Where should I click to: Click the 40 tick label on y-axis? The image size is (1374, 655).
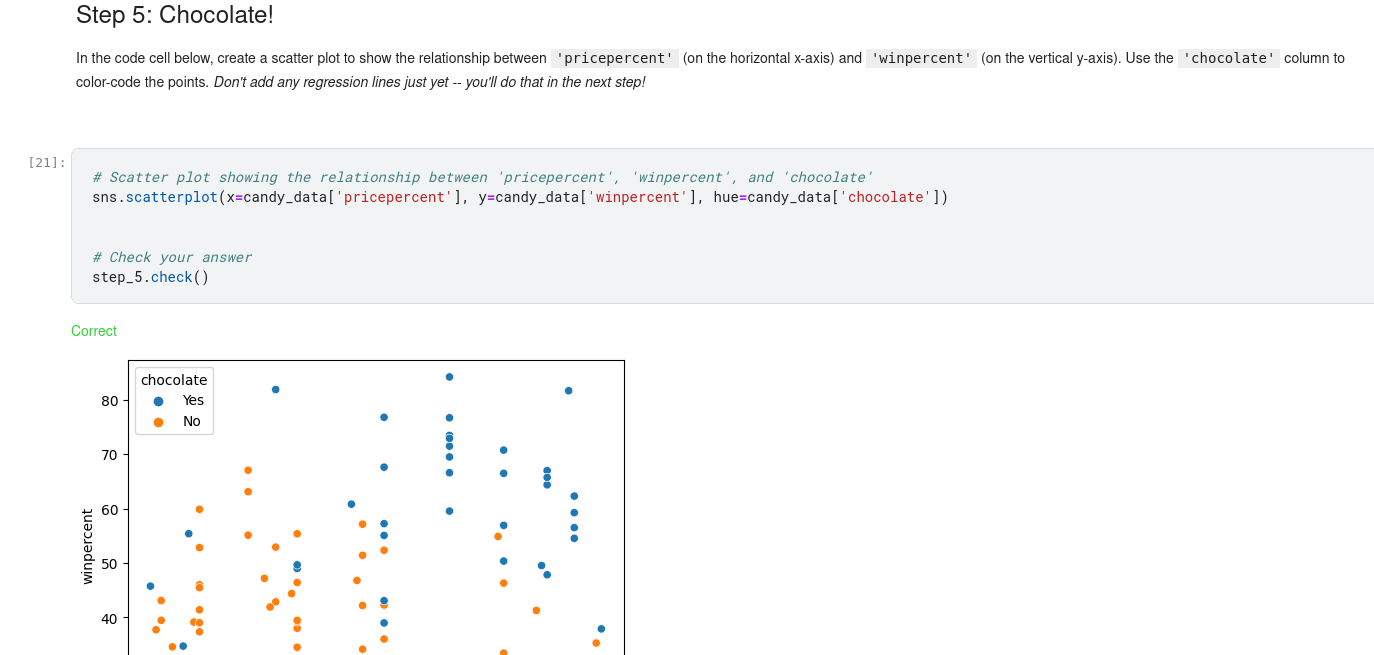tap(108, 619)
